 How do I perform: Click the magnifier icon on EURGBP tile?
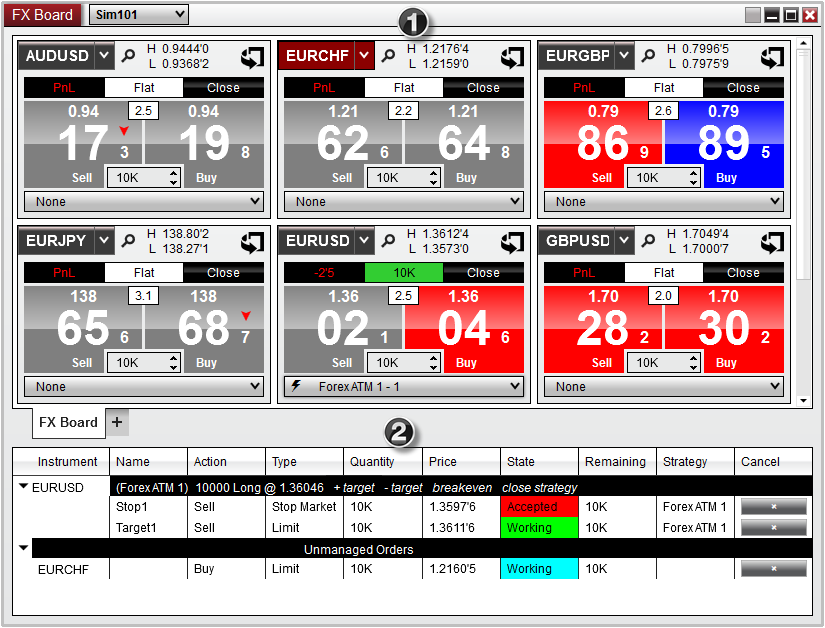click(648, 57)
